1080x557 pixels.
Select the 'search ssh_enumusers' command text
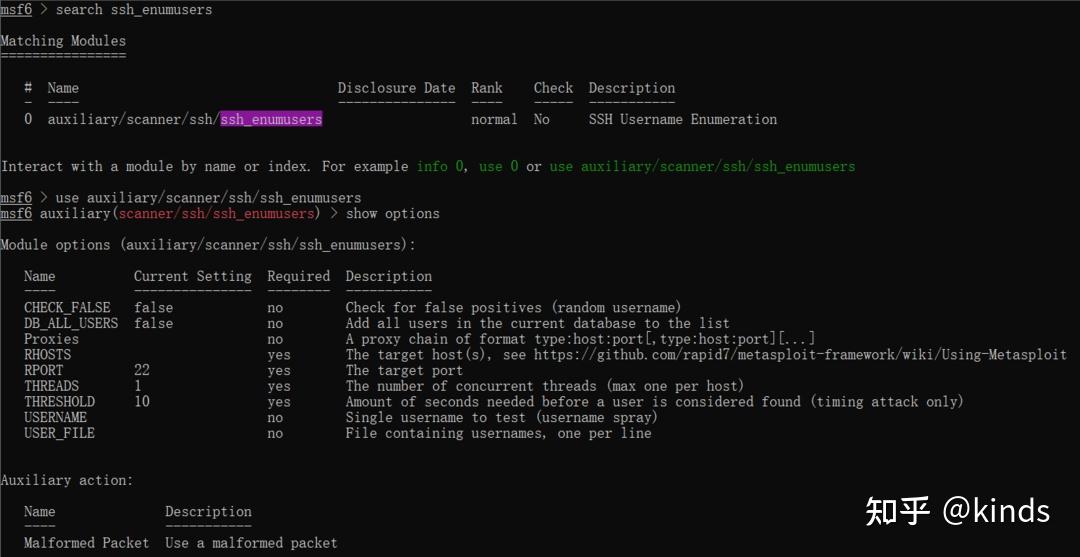coord(134,10)
